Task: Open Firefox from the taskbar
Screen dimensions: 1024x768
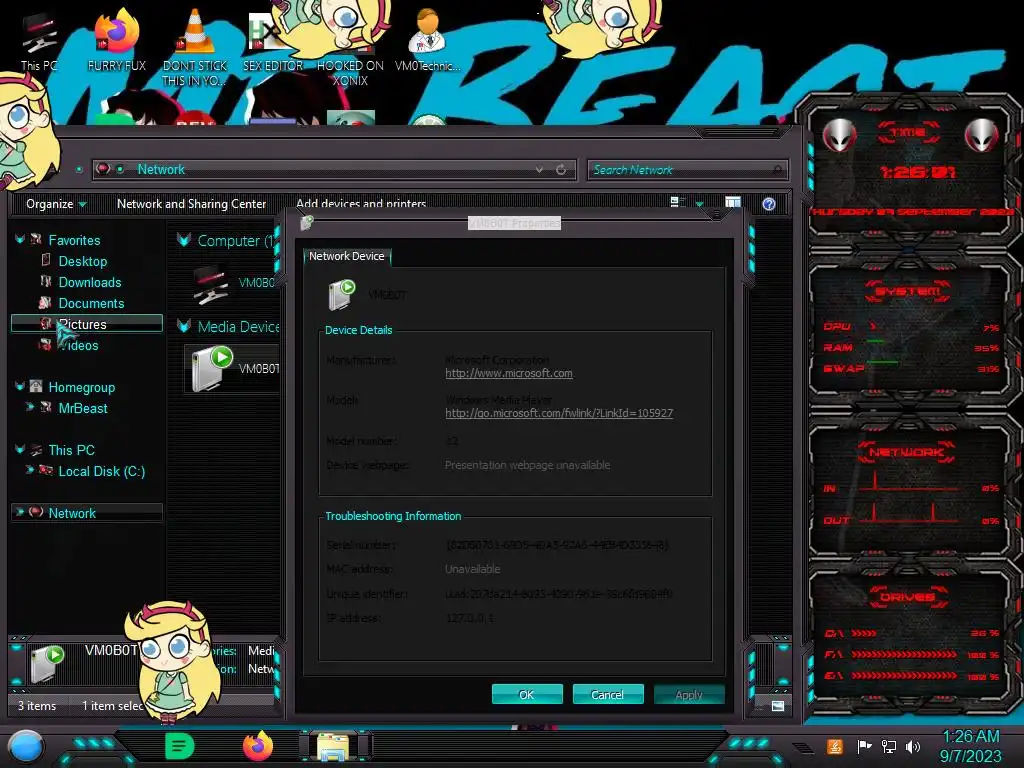Action: (258, 746)
